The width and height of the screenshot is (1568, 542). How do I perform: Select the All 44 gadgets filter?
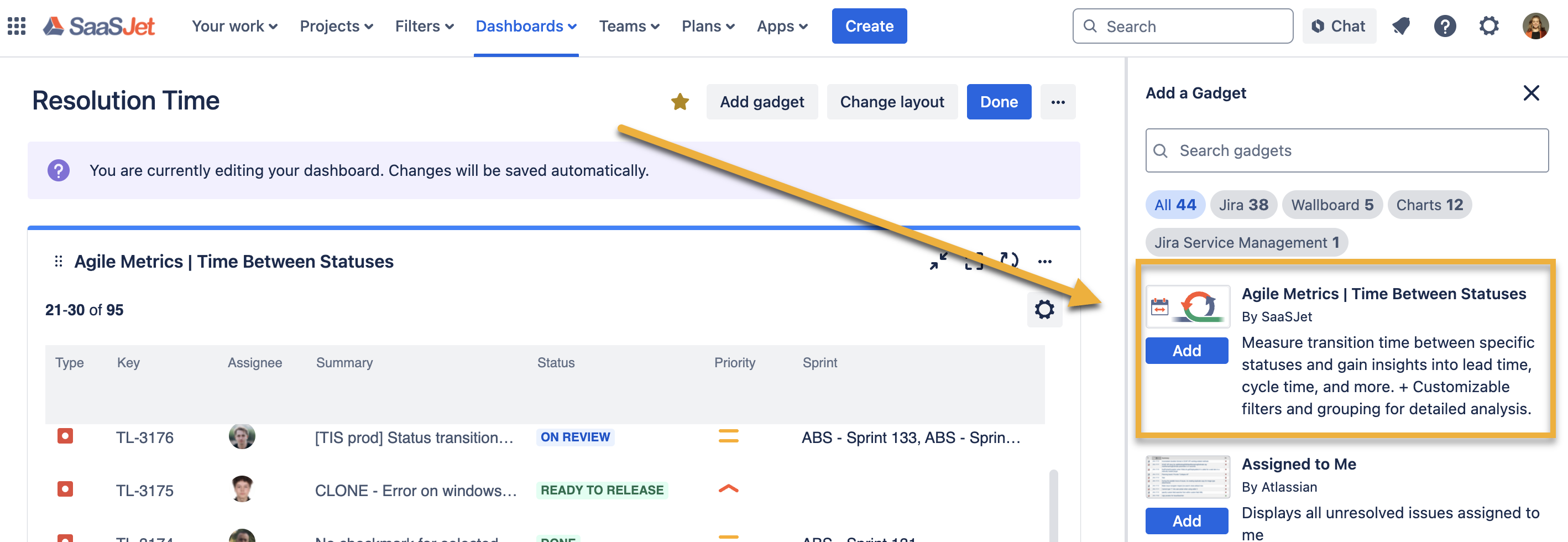[1175, 205]
